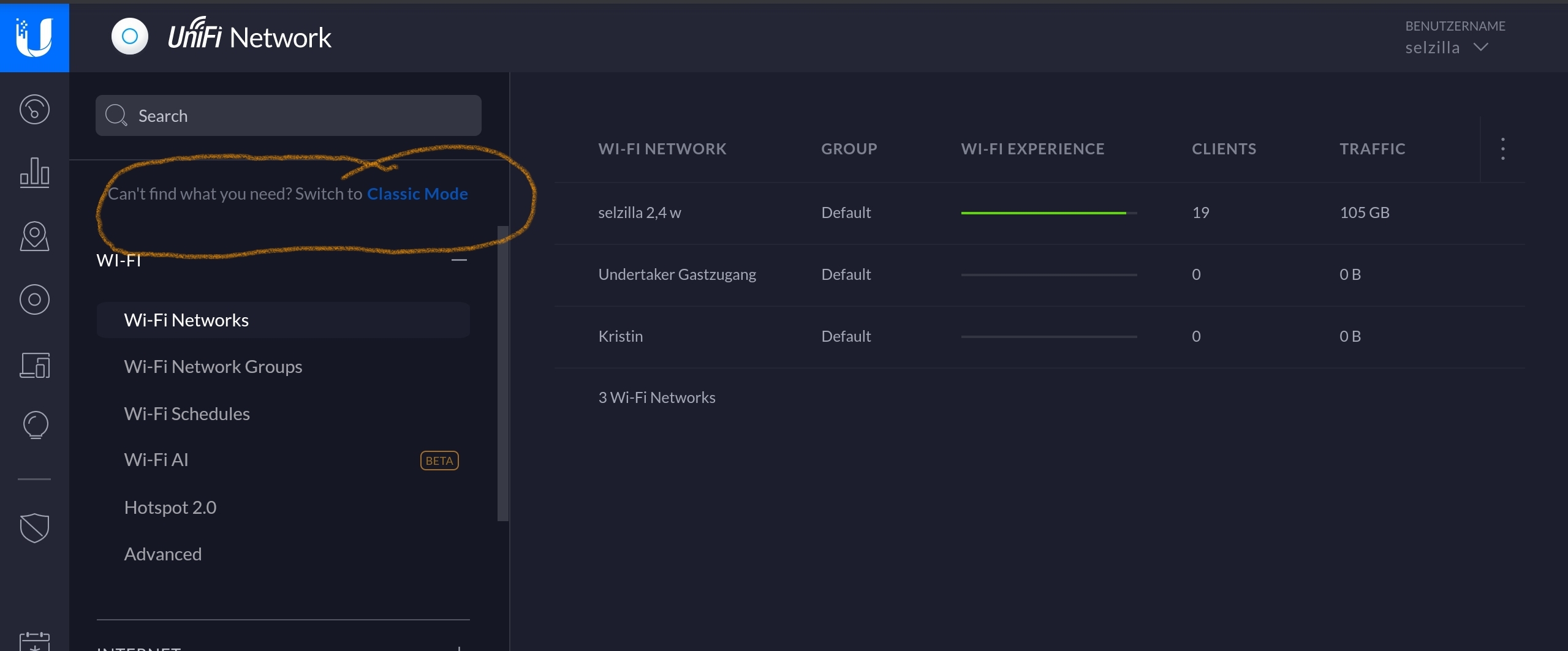Screen dimensions: 1568x651
Task: Open the Dashboard gauge icon in sidebar
Action: pyautogui.click(x=34, y=110)
